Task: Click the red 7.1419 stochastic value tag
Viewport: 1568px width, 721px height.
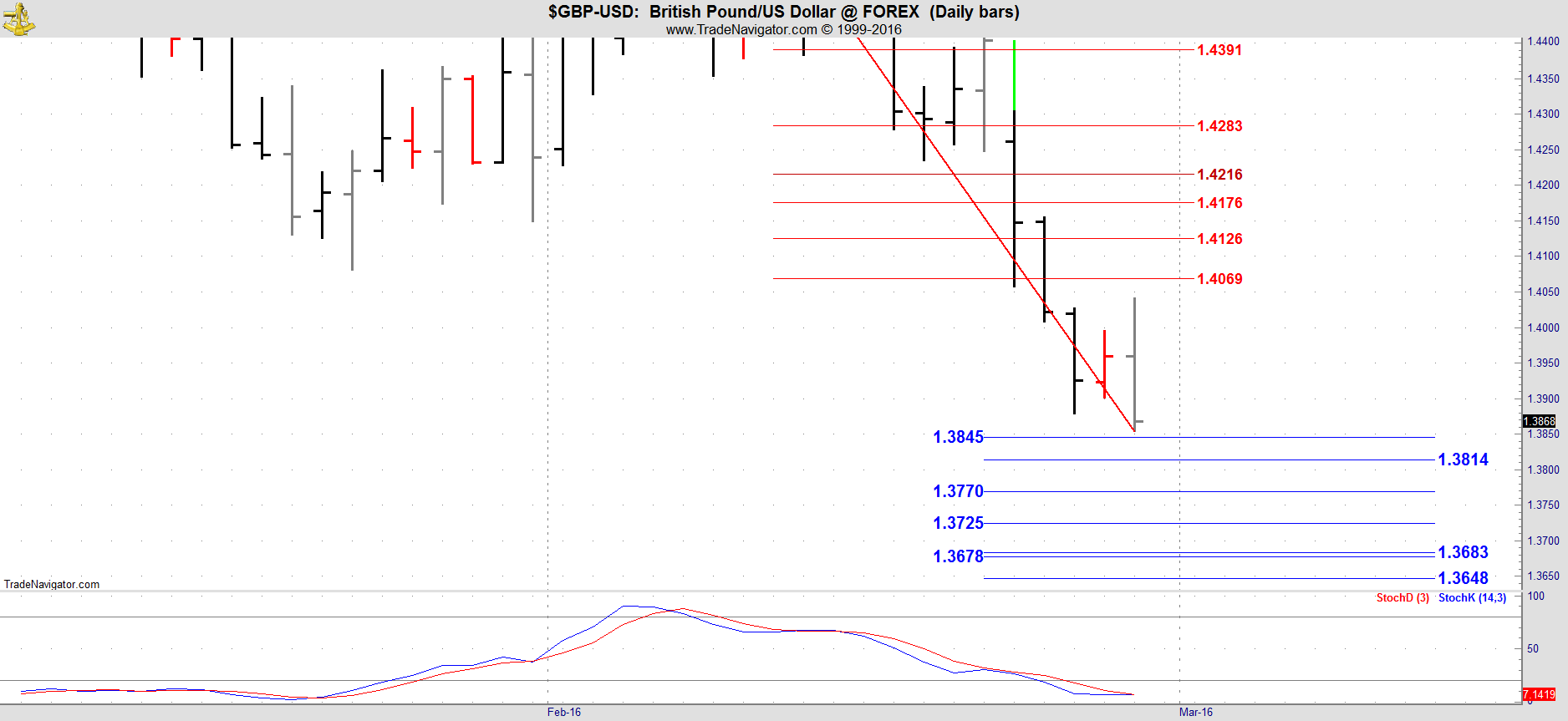Action: [1539, 694]
